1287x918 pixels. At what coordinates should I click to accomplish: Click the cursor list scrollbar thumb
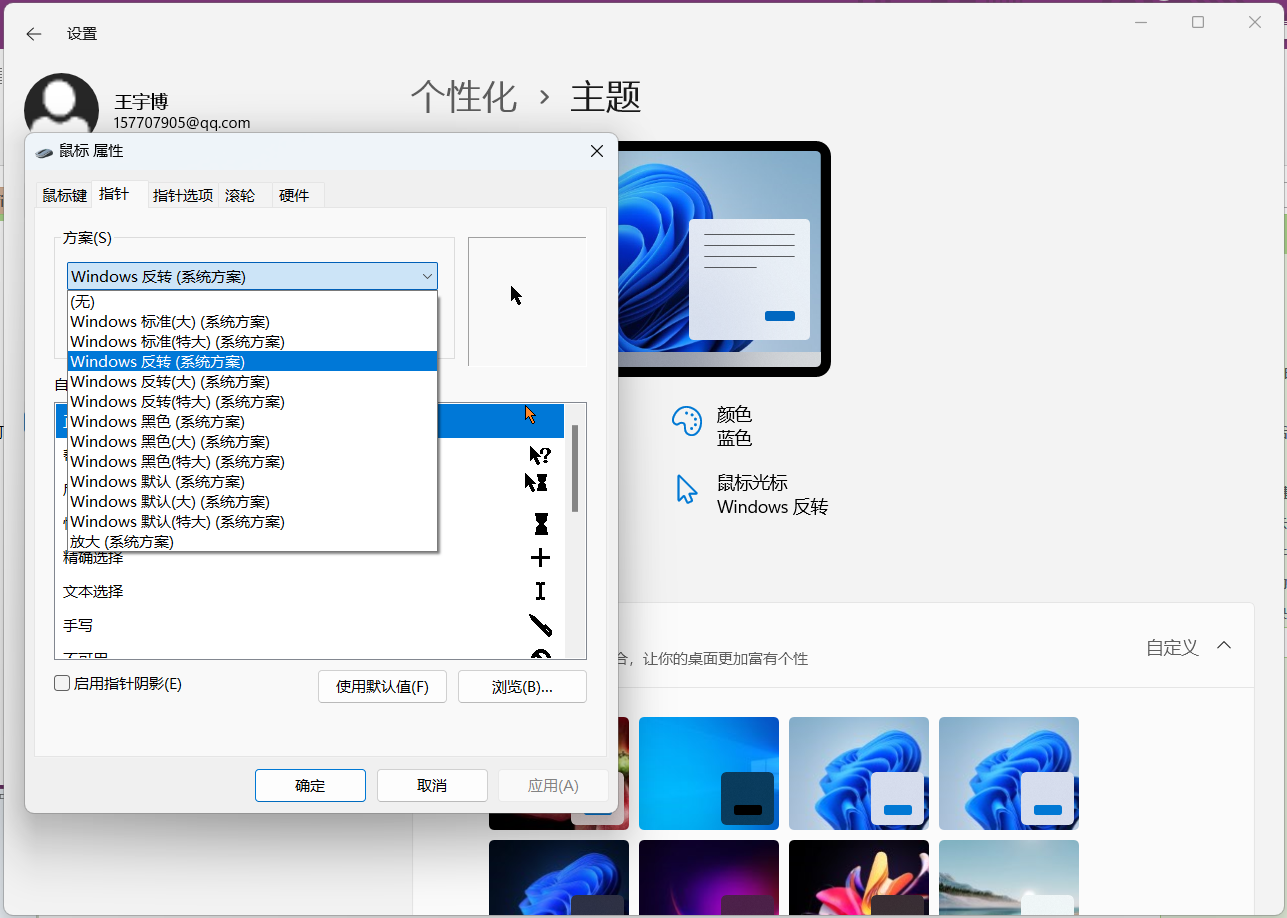[575, 468]
